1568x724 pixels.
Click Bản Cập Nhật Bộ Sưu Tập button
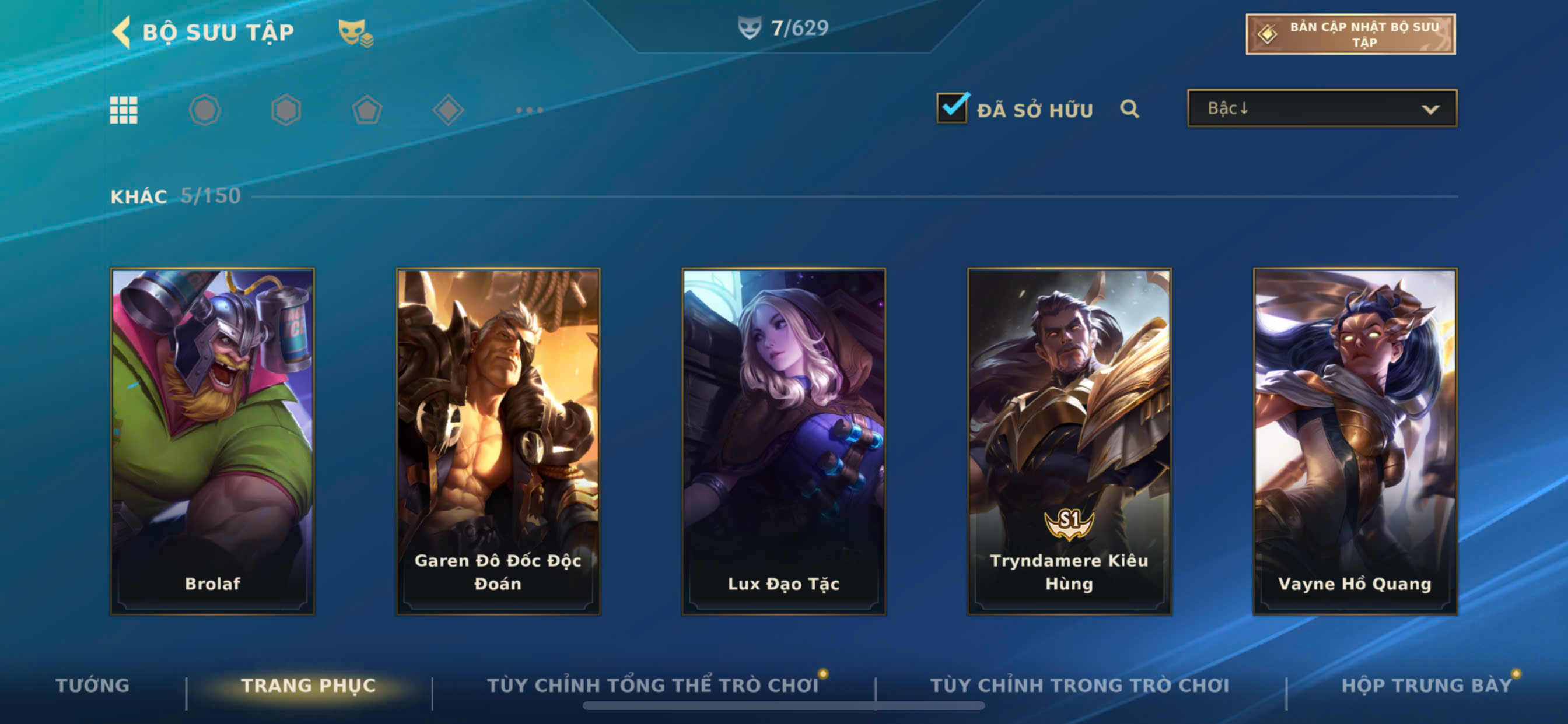click(x=1350, y=34)
